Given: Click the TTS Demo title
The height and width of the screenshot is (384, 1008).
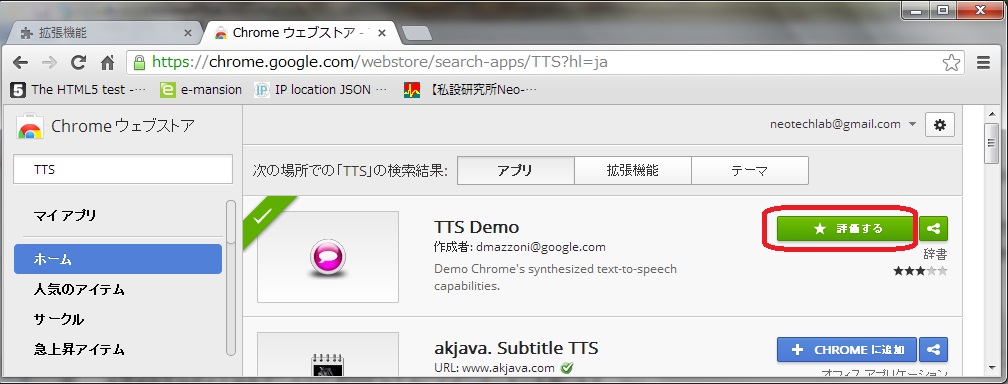Looking at the screenshot, I should [x=476, y=227].
